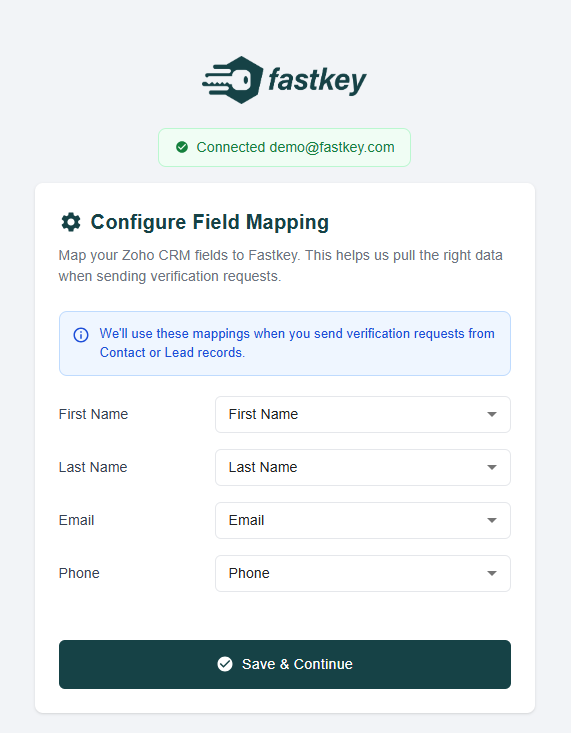This screenshot has width=571, height=733.
Task: Click the Configure Field Mapping heading
Action: tap(210, 222)
